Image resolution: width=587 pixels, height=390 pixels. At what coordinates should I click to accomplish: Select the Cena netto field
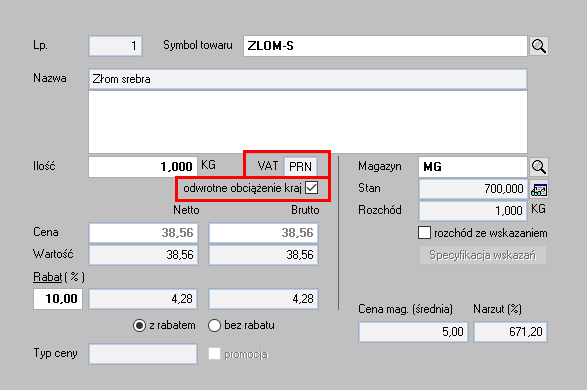click(143, 232)
